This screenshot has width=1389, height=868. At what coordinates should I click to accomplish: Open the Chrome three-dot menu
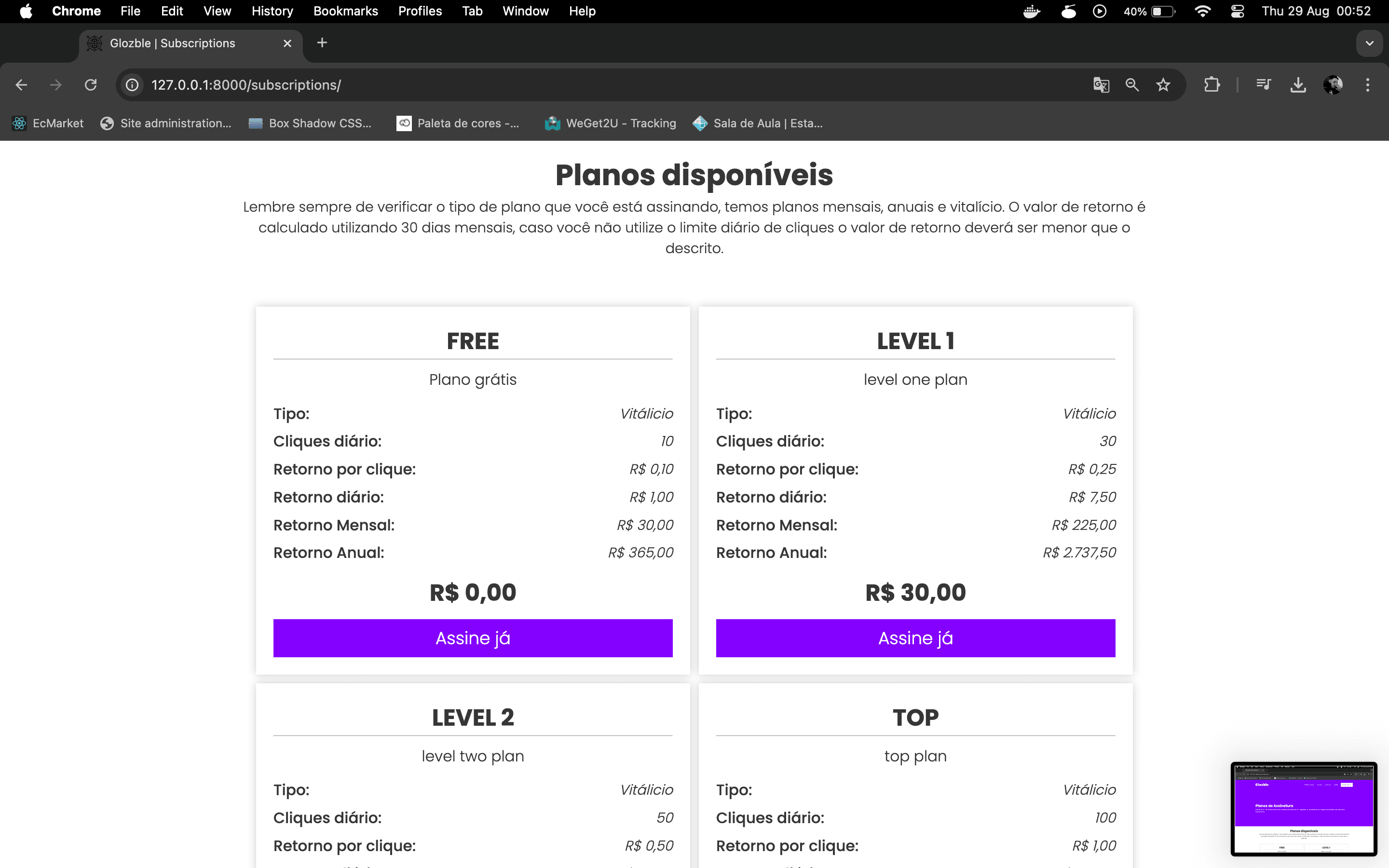(x=1368, y=85)
